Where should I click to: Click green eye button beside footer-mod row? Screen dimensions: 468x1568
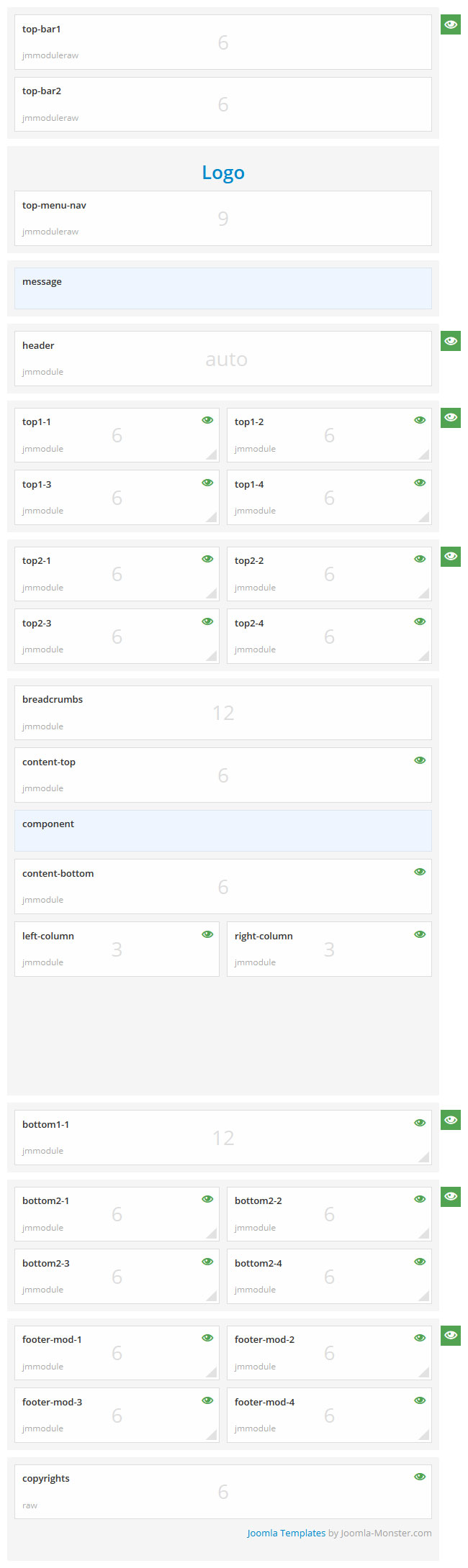(x=451, y=1336)
